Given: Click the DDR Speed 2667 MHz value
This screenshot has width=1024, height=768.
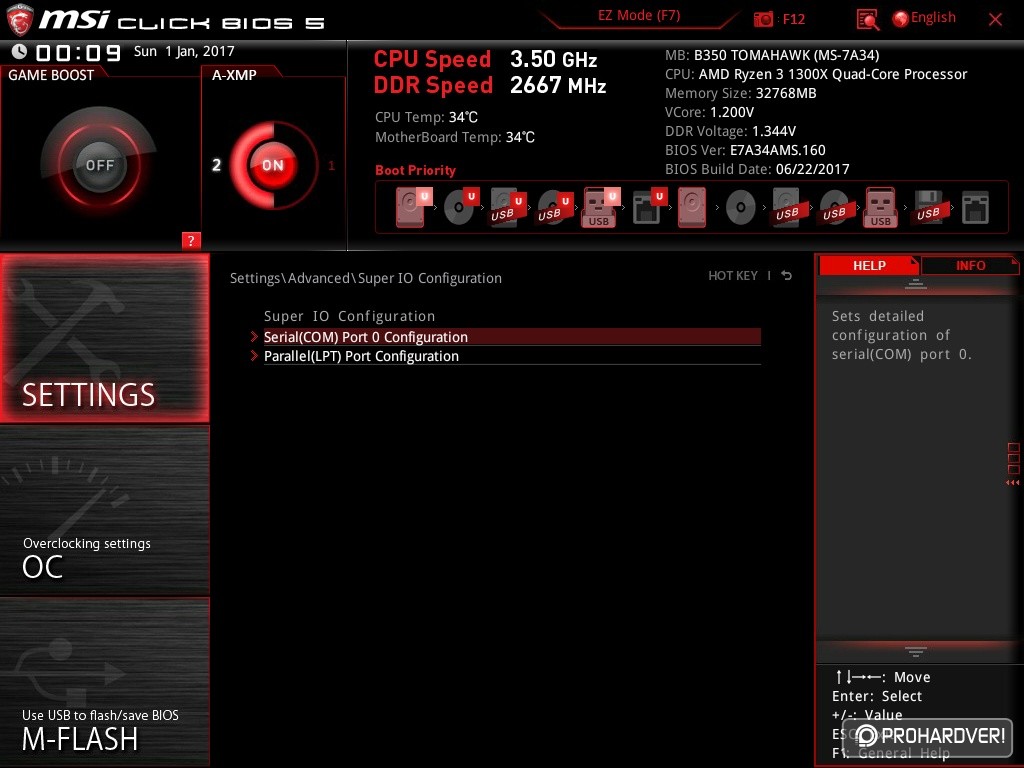Looking at the screenshot, I should [x=558, y=86].
